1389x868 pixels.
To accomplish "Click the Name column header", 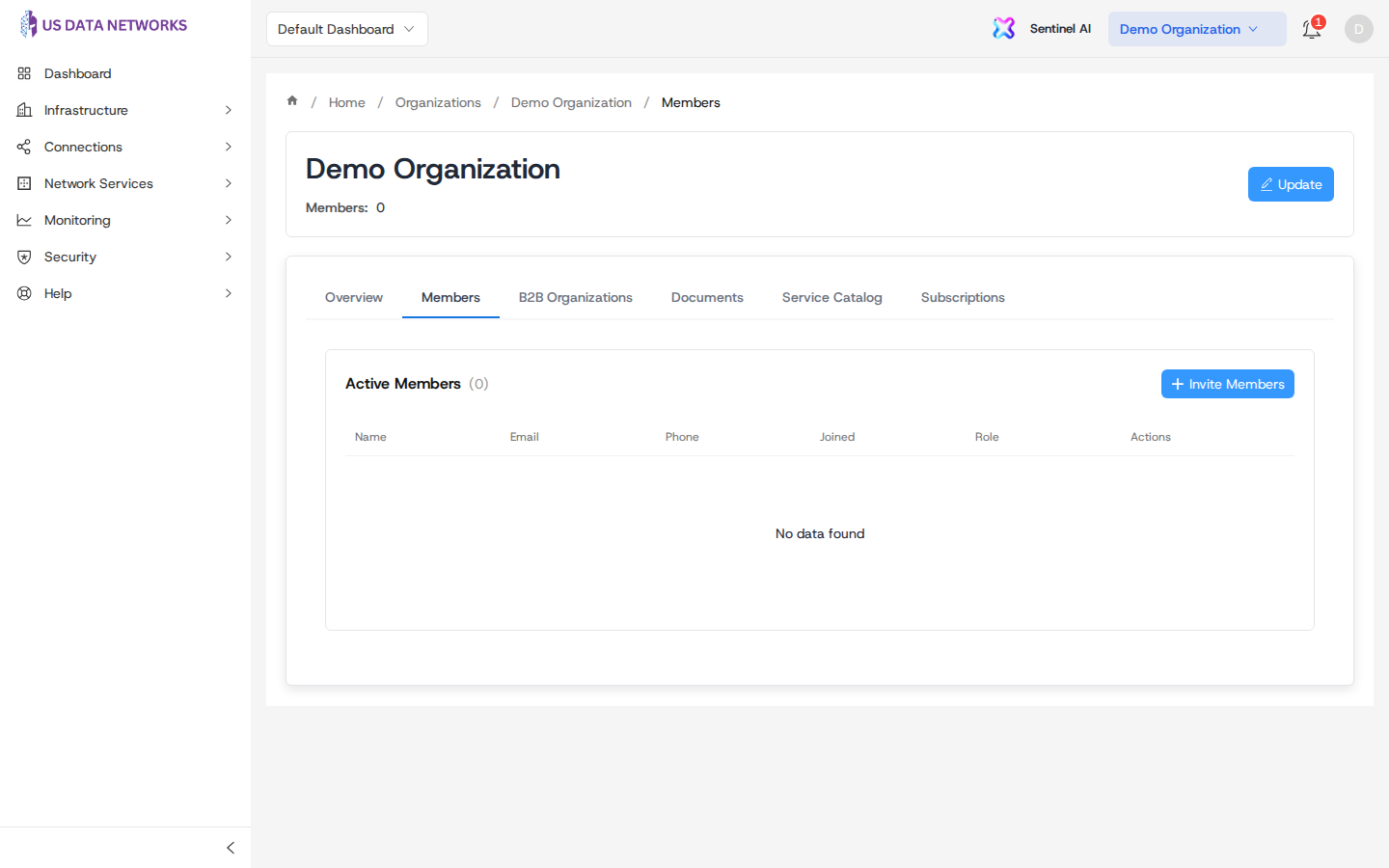I will tap(370, 437).
